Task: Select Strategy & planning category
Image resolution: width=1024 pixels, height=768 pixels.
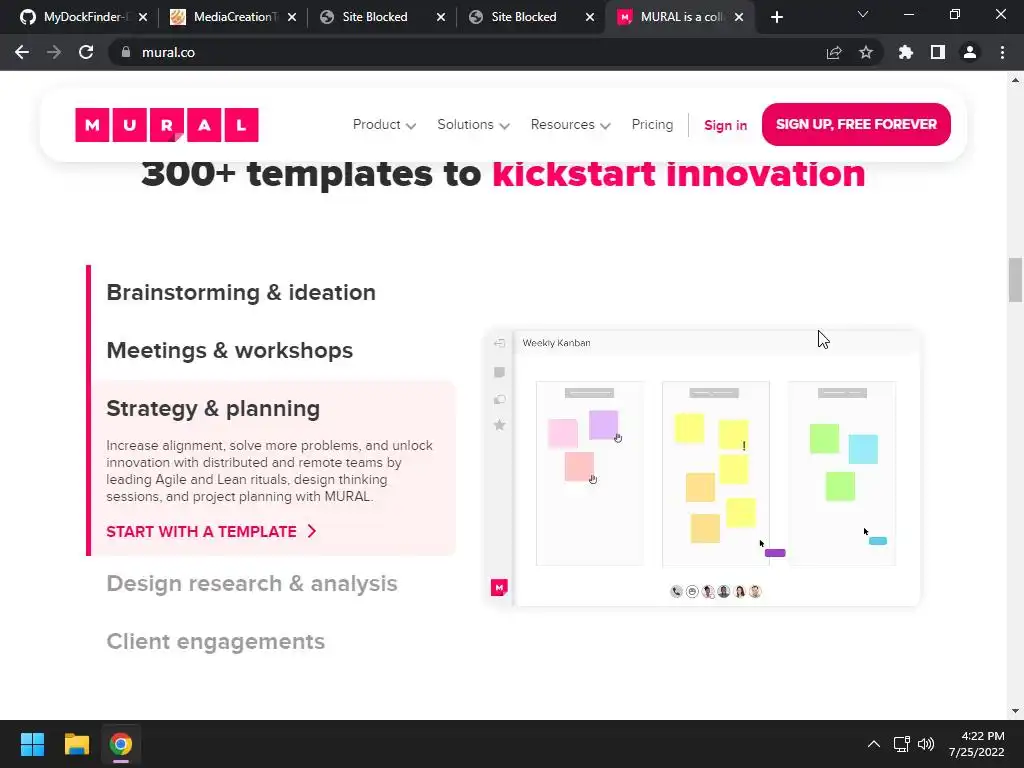Action: click(213, 409)
